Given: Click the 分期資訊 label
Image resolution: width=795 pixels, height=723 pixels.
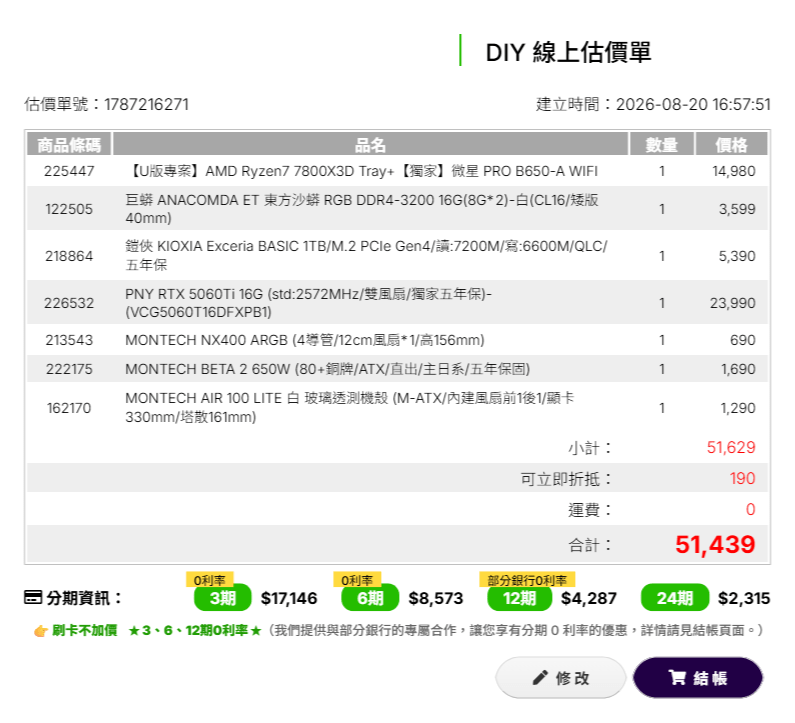Looking at the screenshot, I should pos(84,598).
